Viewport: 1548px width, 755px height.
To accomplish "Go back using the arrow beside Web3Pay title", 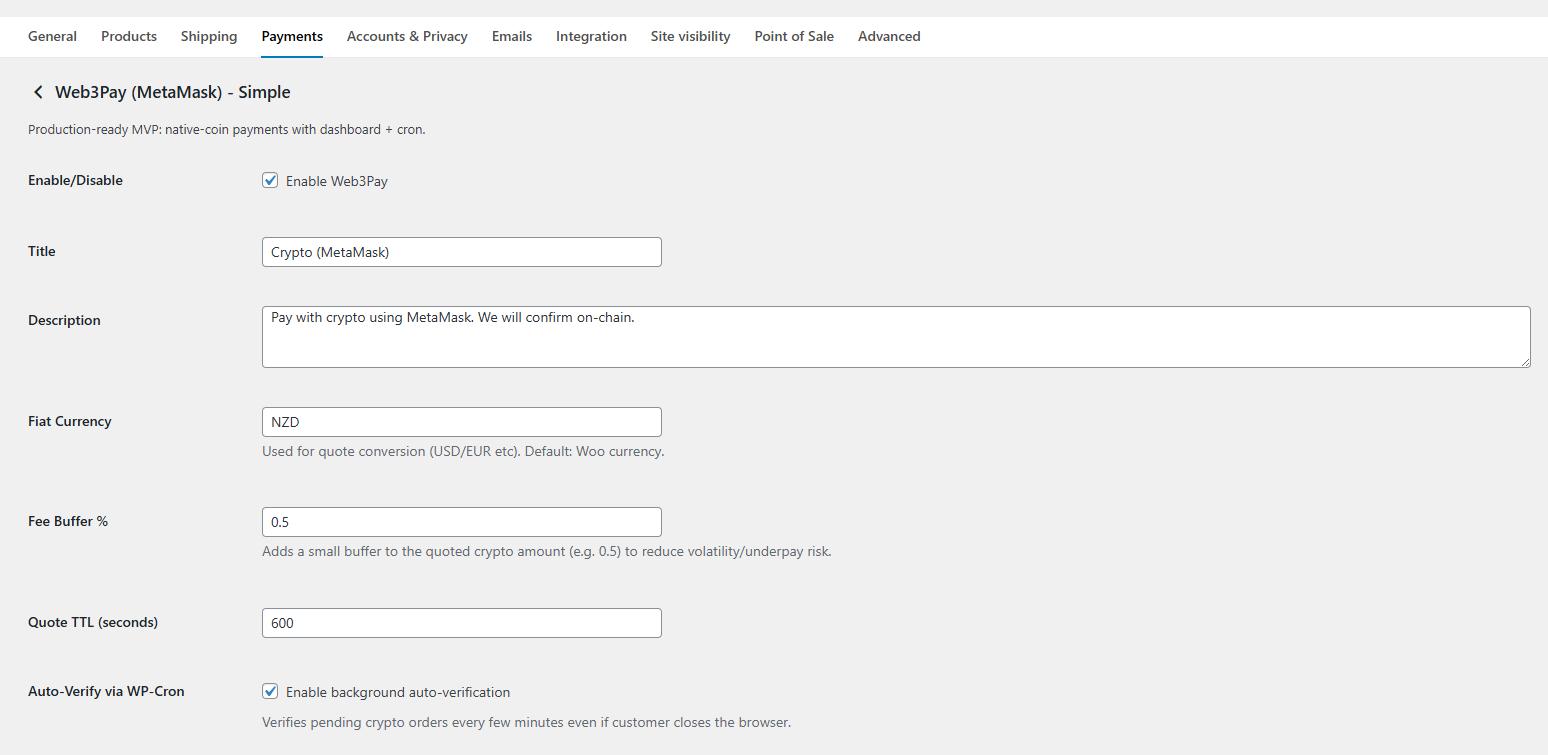I will (38, 92).
